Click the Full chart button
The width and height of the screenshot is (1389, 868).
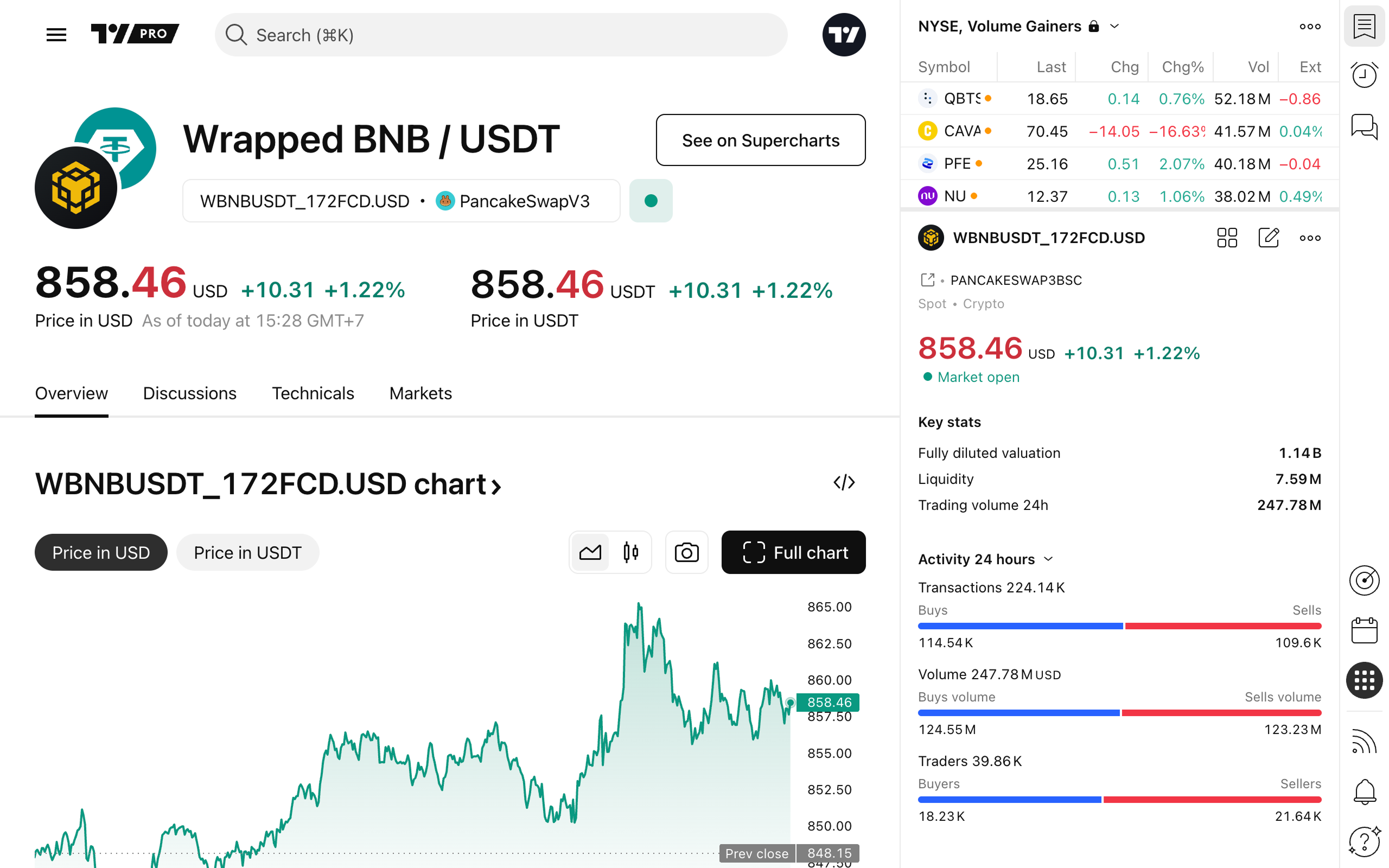coord(793,552)
